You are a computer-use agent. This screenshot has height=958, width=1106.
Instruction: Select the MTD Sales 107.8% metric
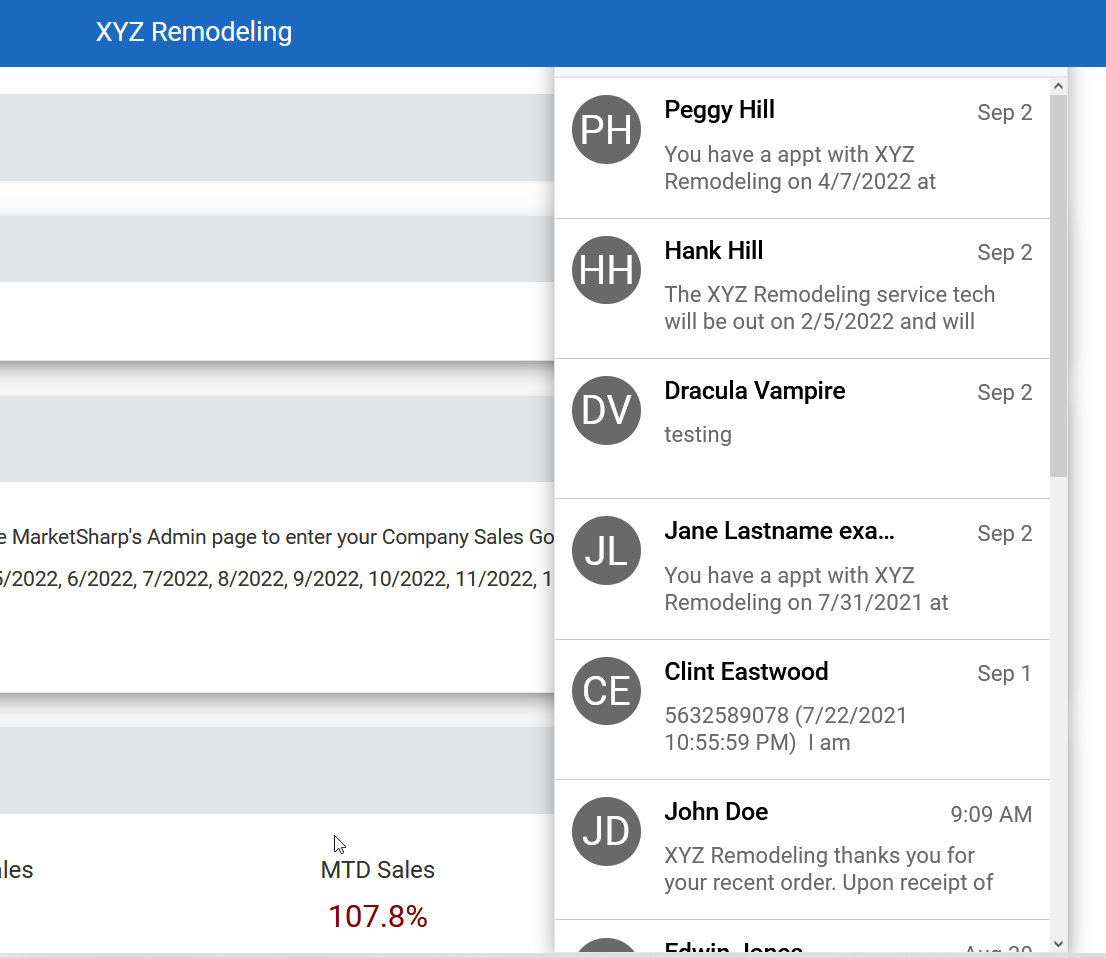[x=377, y=916]
